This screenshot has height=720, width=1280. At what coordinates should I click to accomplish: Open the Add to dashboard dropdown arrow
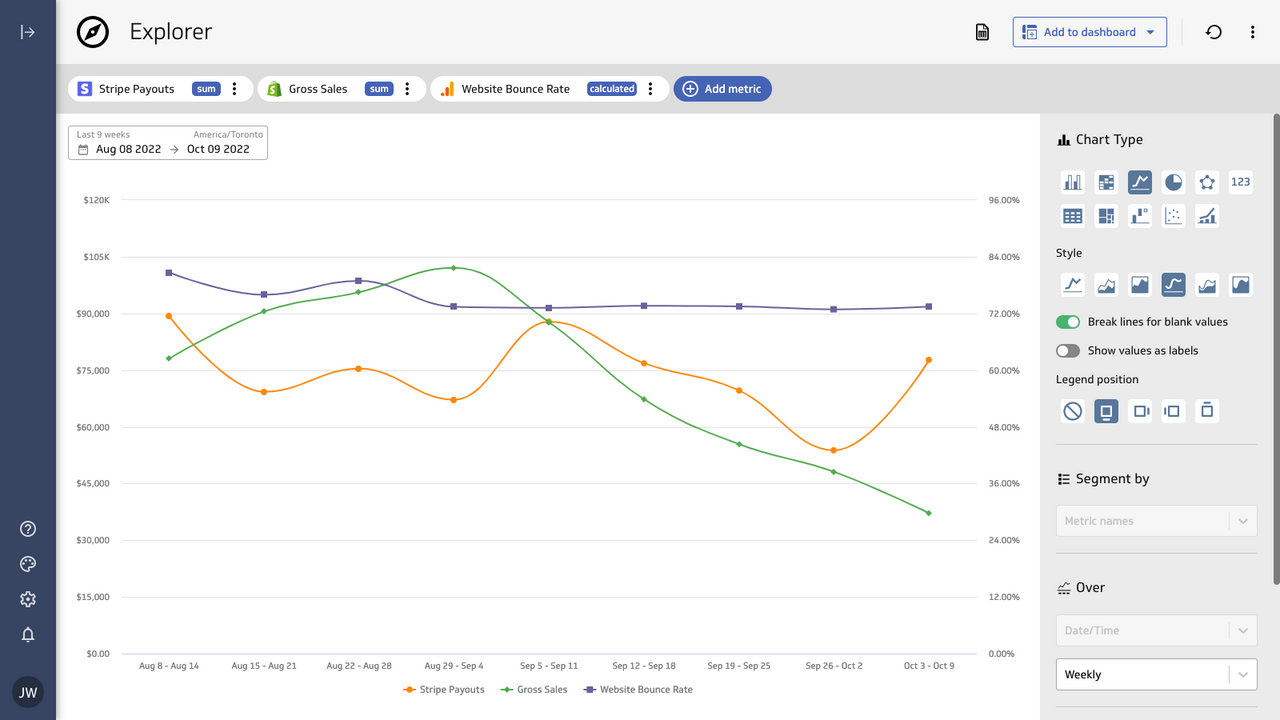(x=1150, y=32)
